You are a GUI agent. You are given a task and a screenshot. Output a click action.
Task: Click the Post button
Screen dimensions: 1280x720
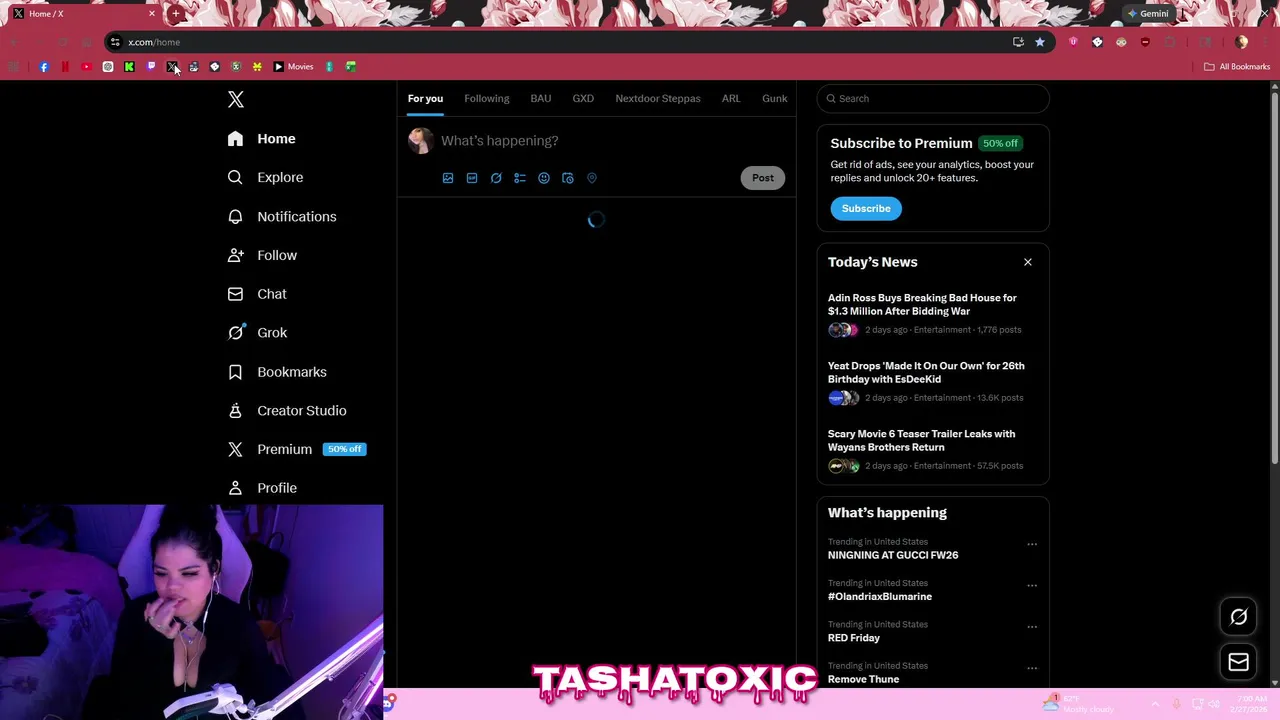point(763,178)
